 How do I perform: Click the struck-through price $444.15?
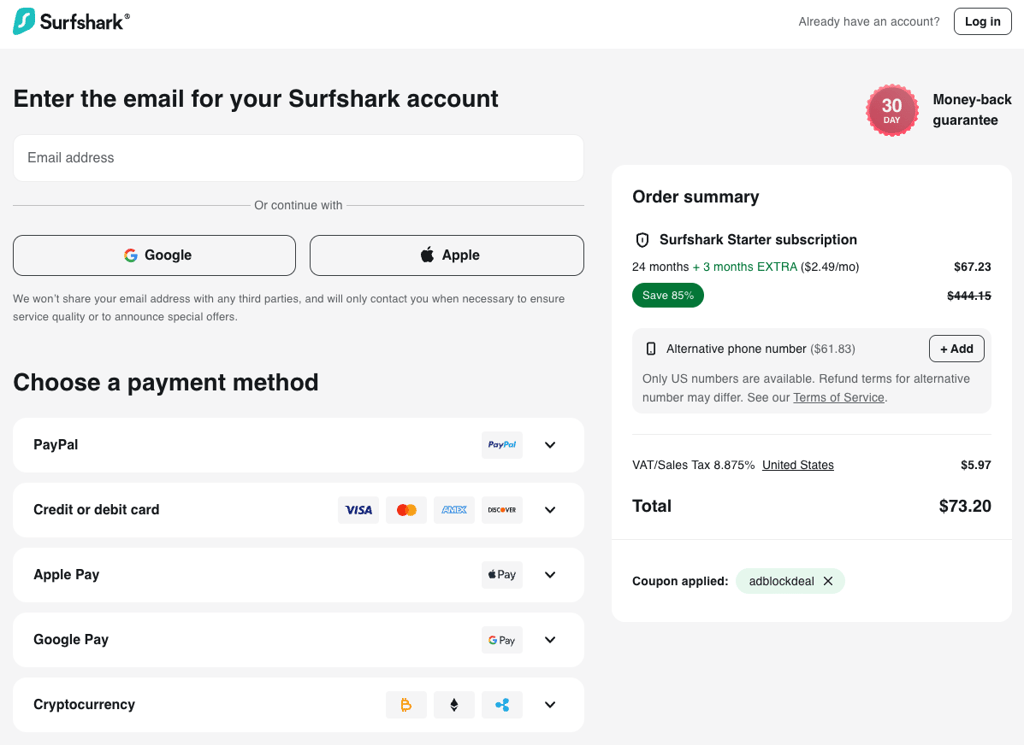point(968,296)
